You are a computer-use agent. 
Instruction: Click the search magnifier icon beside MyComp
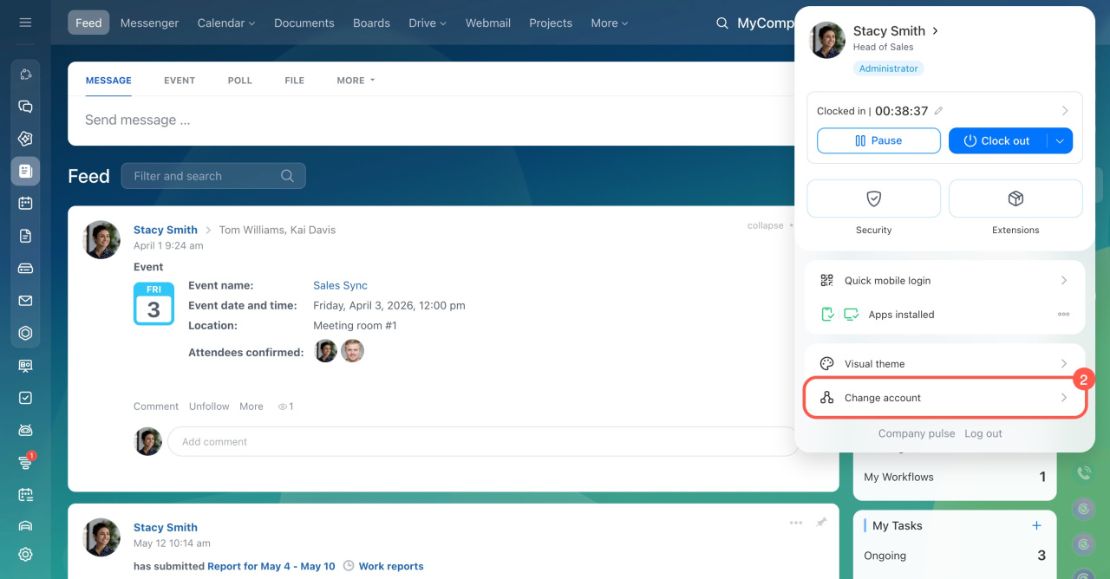[721, 23]
